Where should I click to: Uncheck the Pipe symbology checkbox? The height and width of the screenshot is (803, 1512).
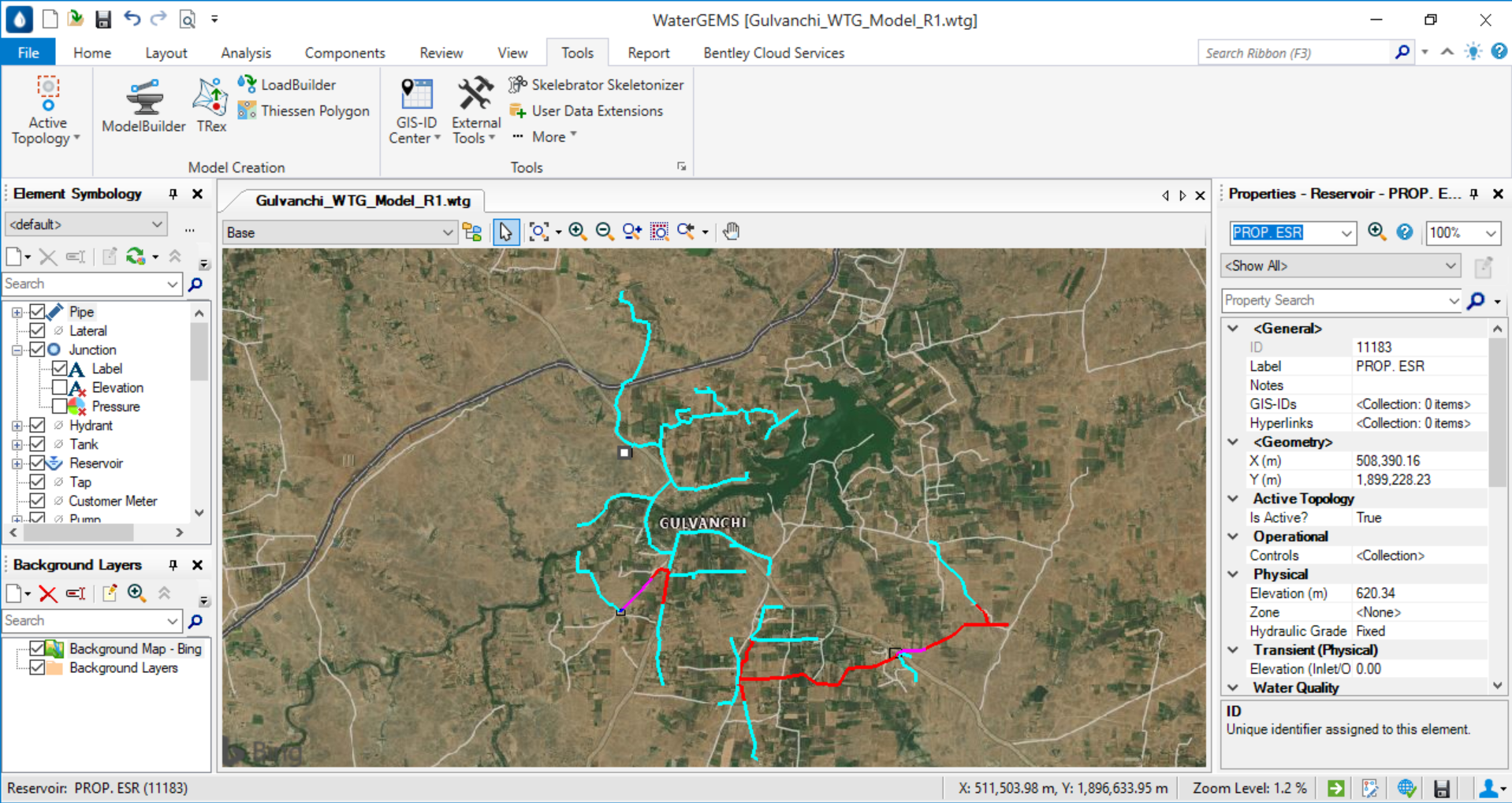(37, 312)
